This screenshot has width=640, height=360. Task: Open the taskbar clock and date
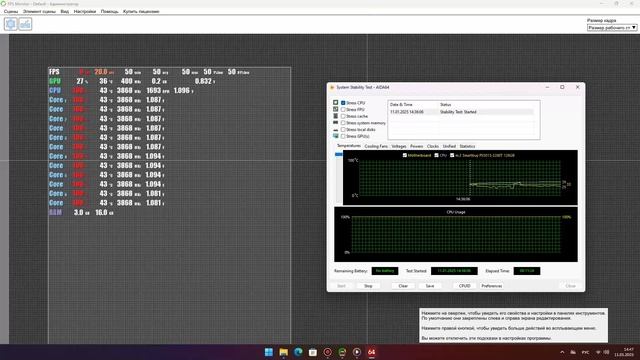625,352
